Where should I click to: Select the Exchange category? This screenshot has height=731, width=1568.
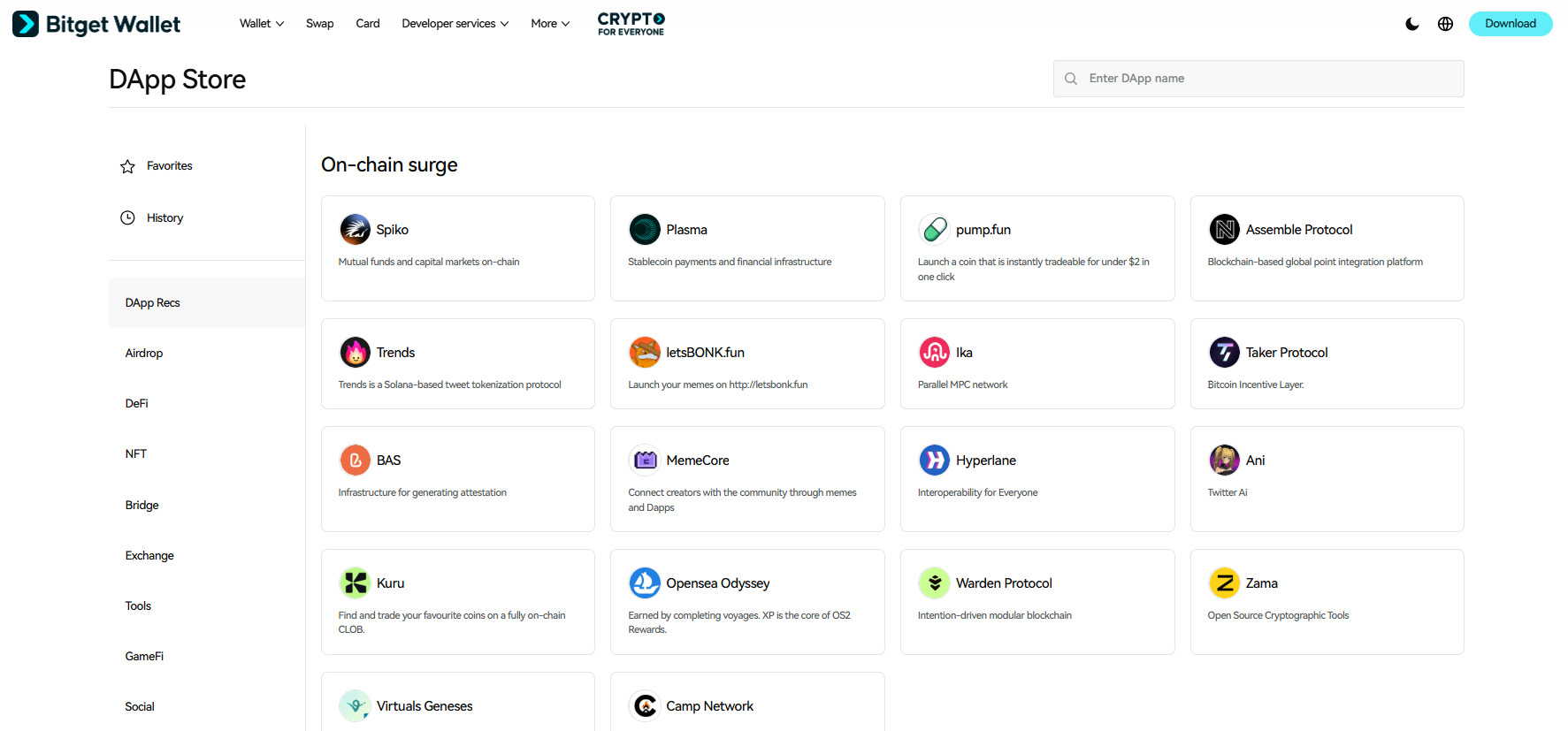149,556
